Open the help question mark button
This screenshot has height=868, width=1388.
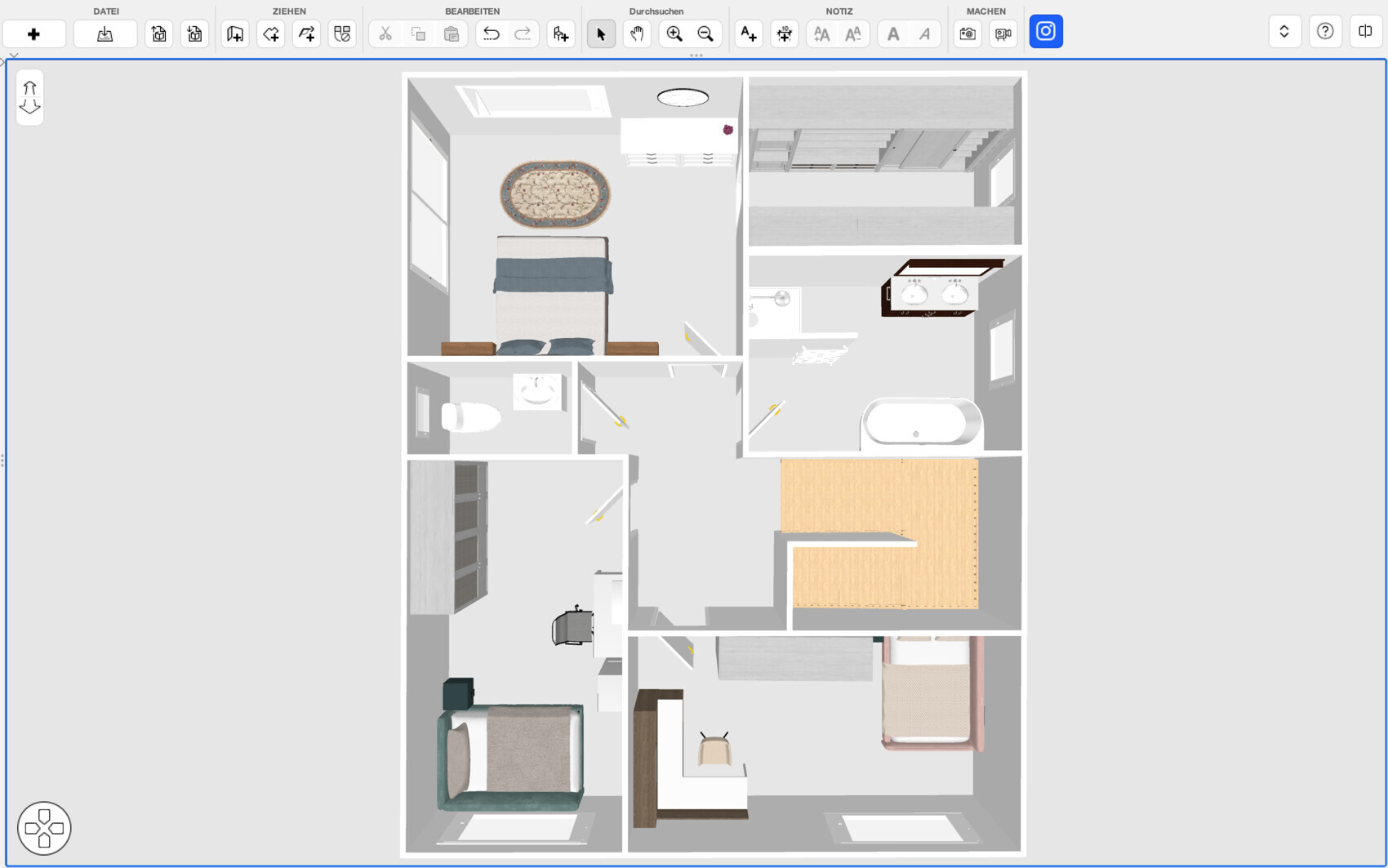pyautogui.click(x=1325, y=32)
